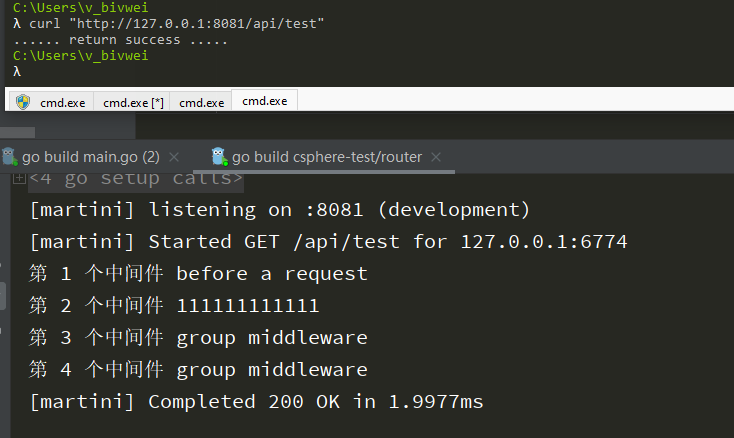The width and height of the screenshot is (734, 438).
Task: Click the curl command line in terminal
Action: (x=169, y=23)
